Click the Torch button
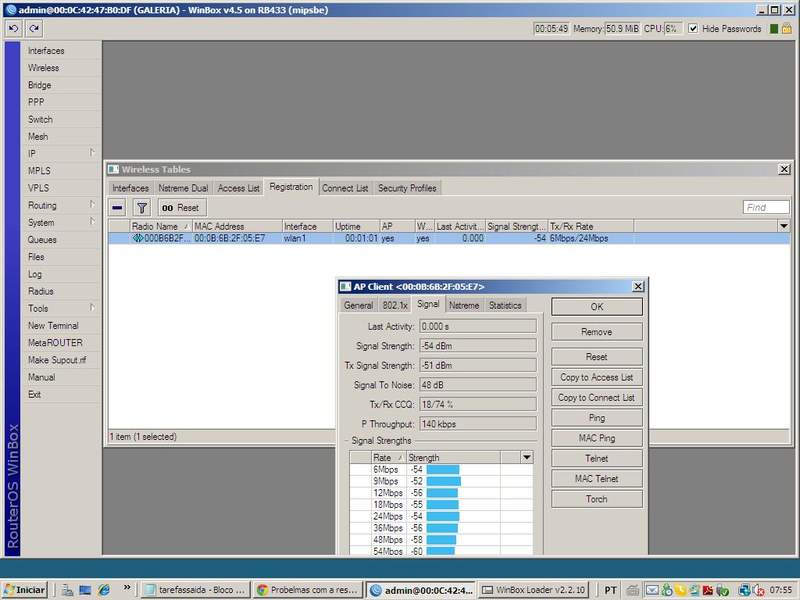 (x=596, y=499)
